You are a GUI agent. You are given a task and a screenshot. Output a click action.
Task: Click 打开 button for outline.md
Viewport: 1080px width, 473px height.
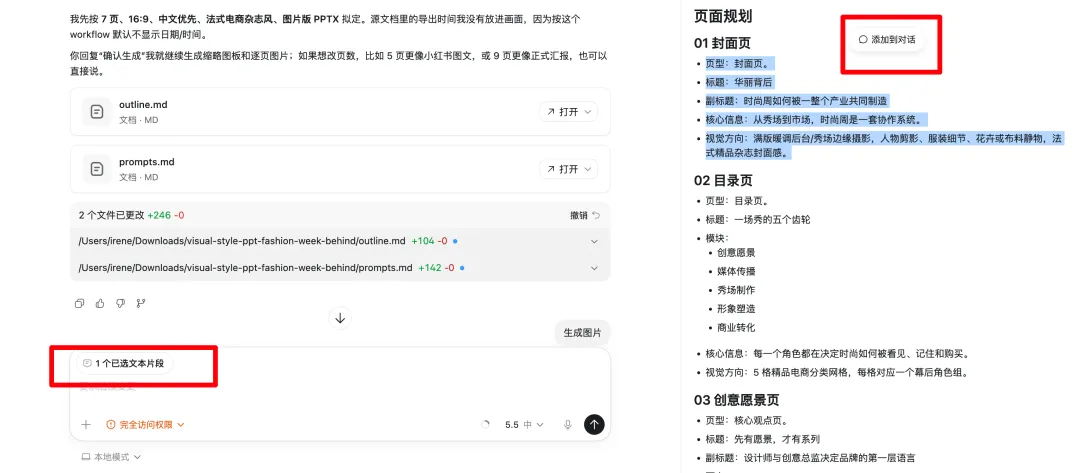[x=568, y=112]
